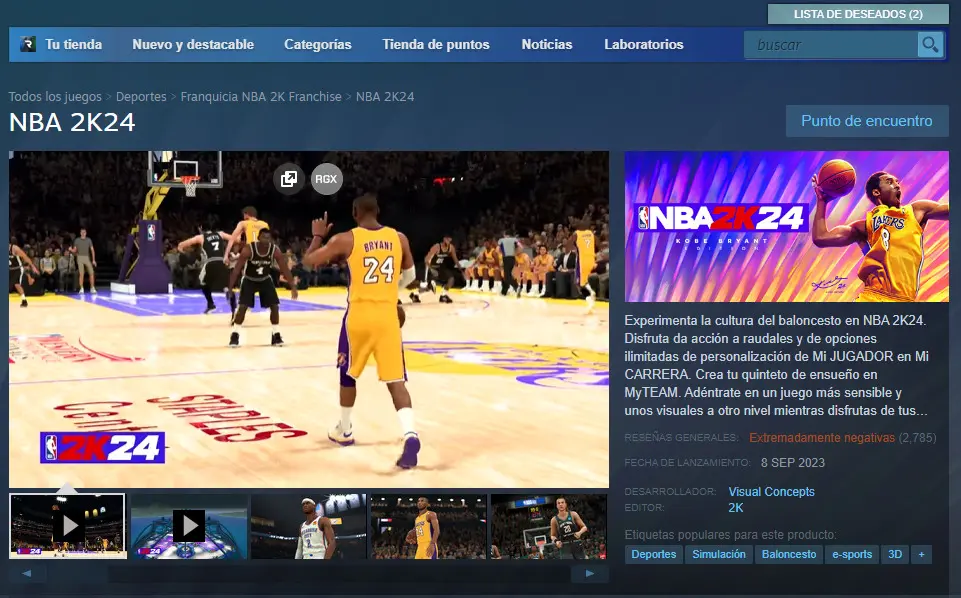961x598 pixels.
Task: Open the gallery popout icon on video
Action: pos(289,179)
